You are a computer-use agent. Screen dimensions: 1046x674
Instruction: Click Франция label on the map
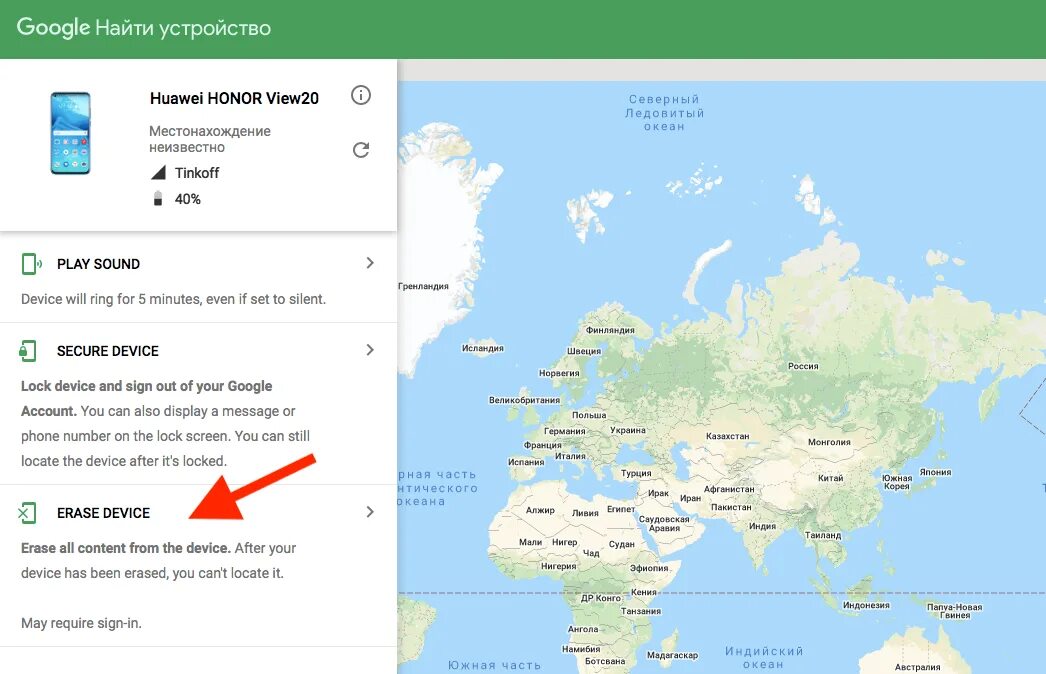click(542, 444)
